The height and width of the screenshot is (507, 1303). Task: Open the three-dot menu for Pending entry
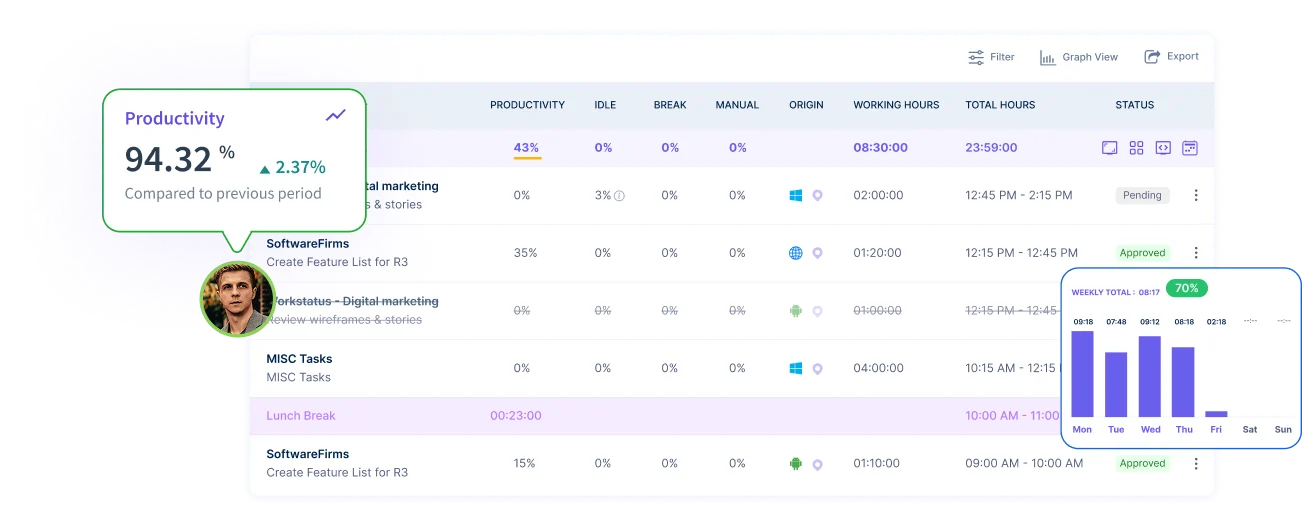(x=1196, y=196)
